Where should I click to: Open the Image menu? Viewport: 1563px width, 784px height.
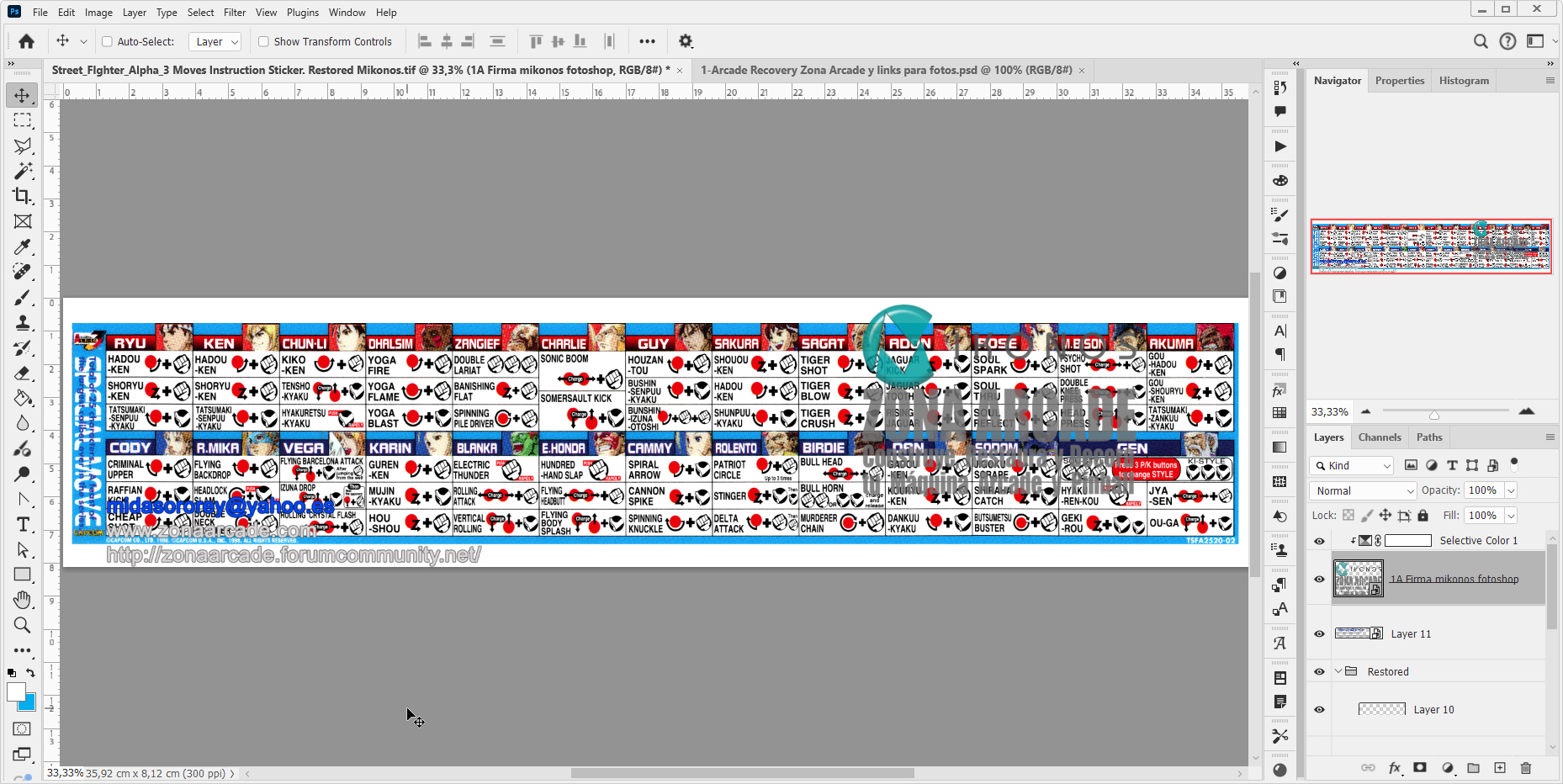pos(98,13)
